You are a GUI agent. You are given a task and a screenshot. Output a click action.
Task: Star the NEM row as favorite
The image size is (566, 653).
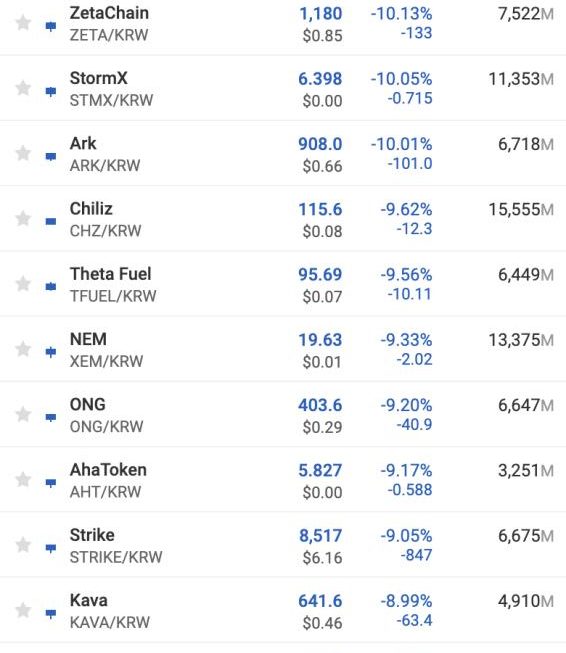(23, 349)
